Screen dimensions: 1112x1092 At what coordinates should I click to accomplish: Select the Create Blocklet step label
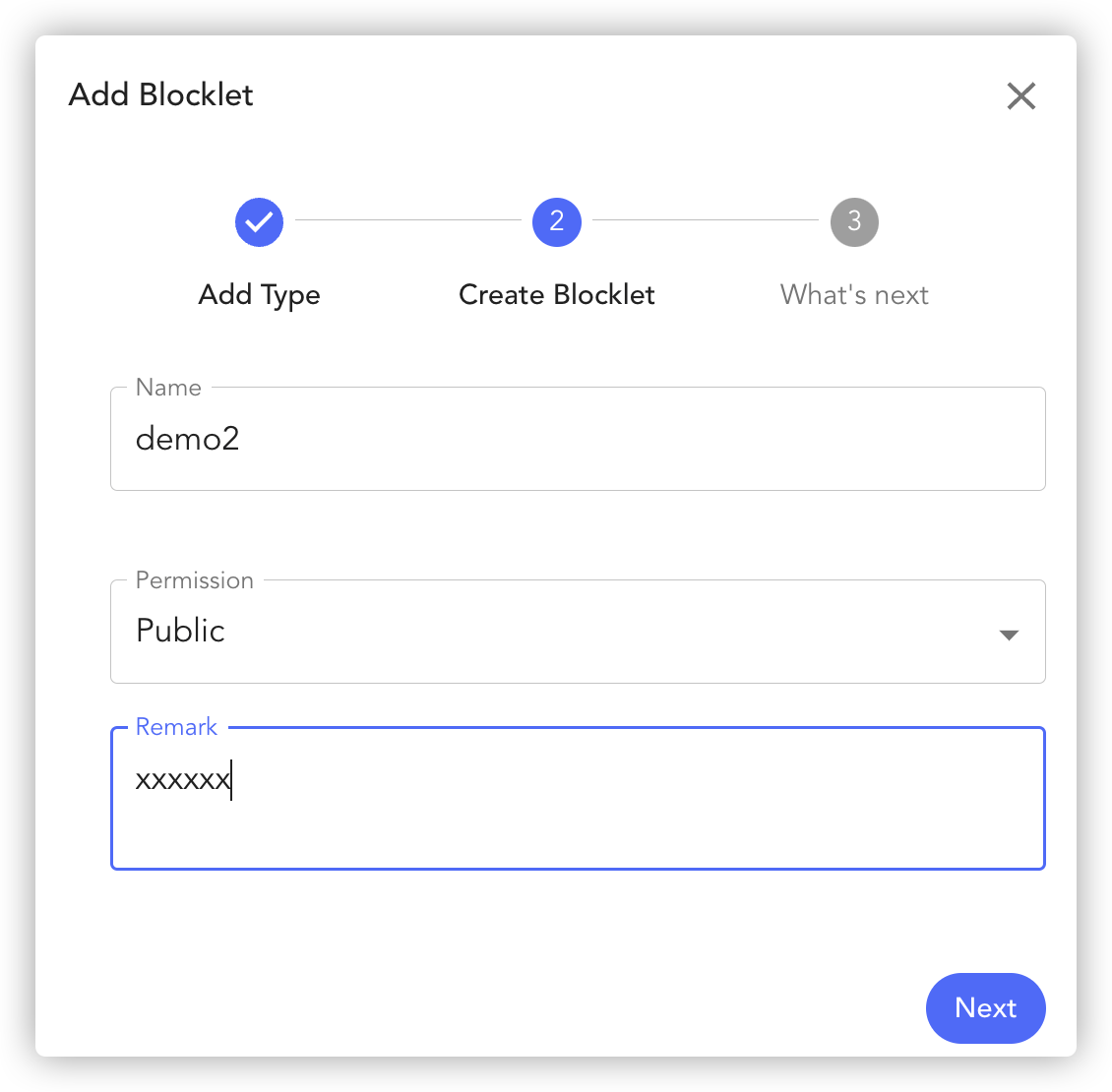click(557, 295)
